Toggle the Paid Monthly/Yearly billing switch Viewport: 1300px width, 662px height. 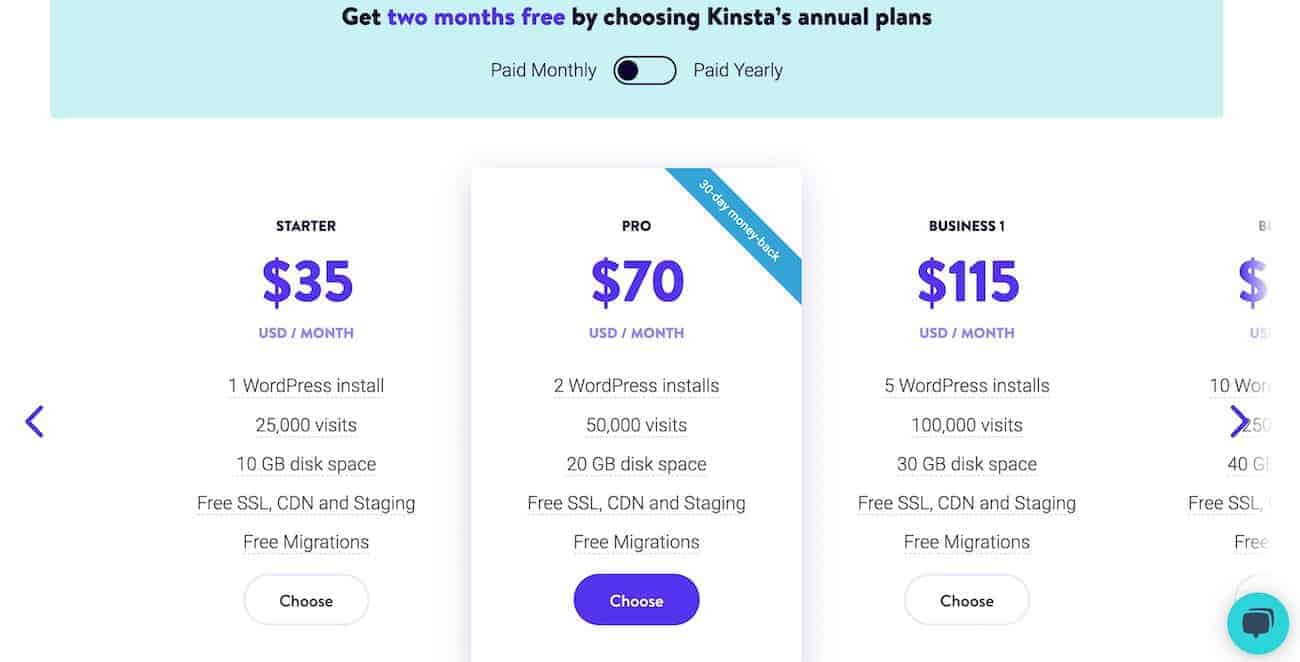(x=645, y=70)
